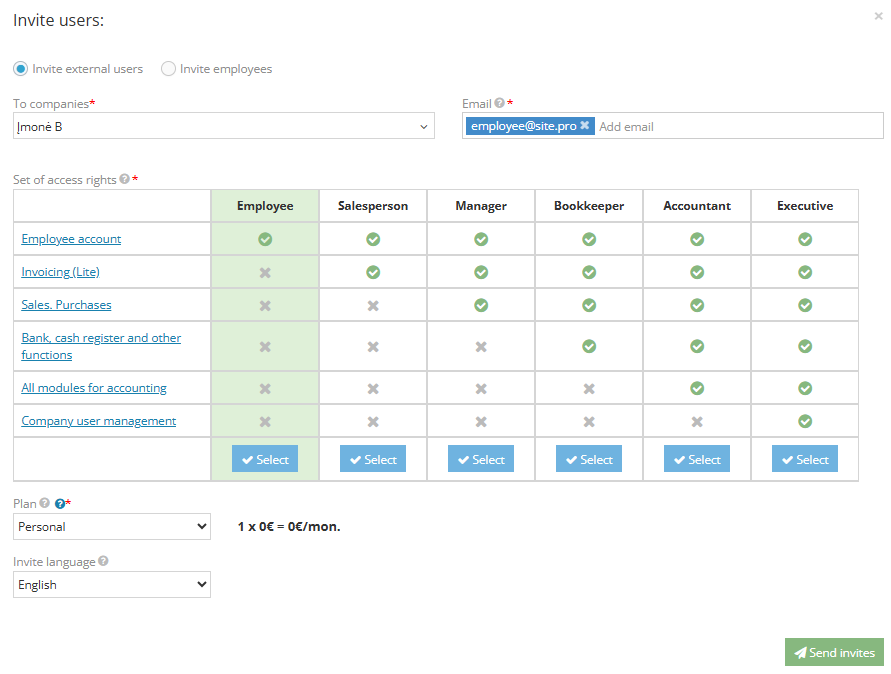Screen dimensions: 891x674
Task: Click gray help icon next to Plan
Action: tap(45, 504)
